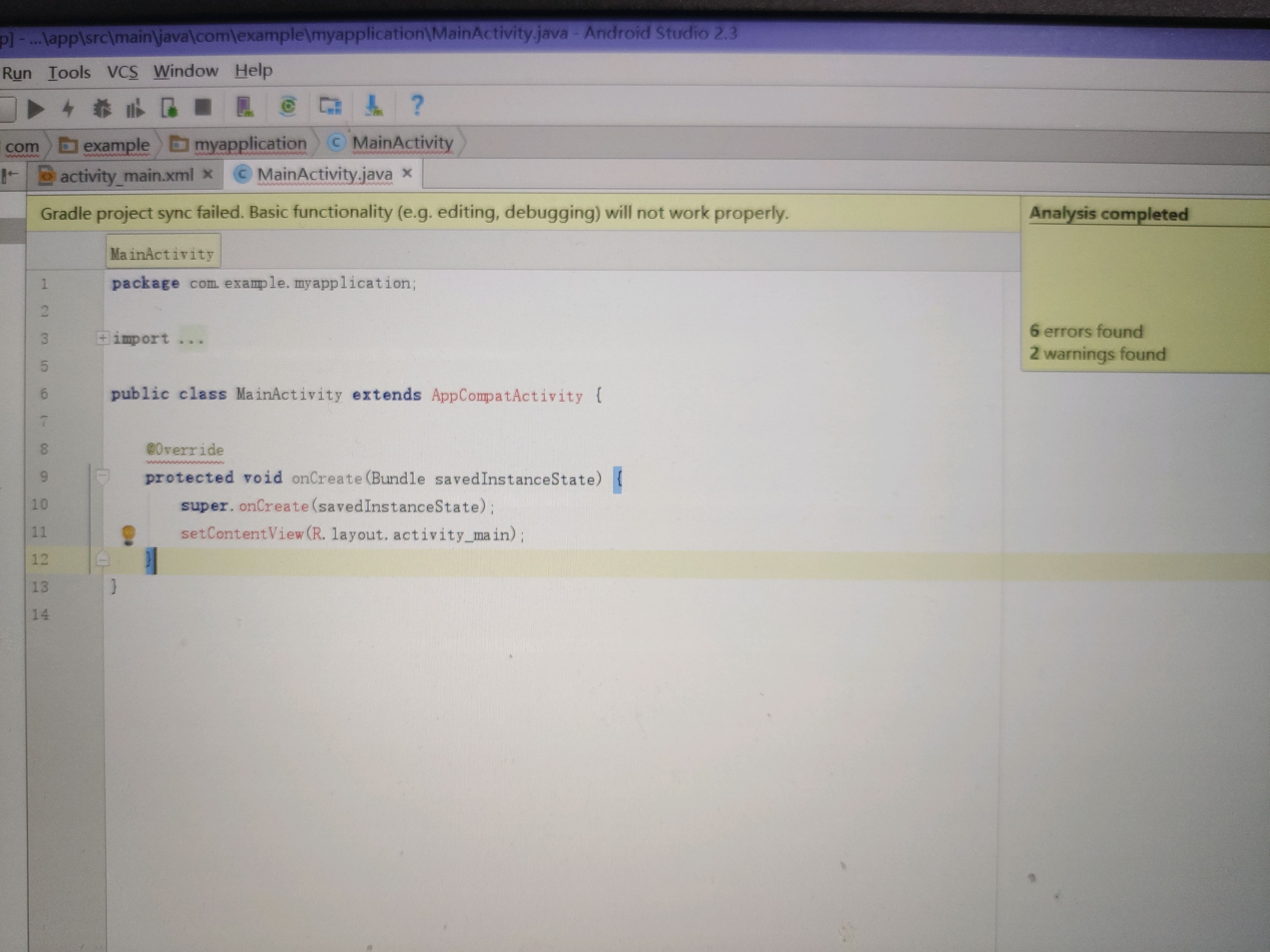Collapse the onCreate method at line 9
Image resolution: width=1270 pixels, height=952 pixels.
(x=102, y=476)
